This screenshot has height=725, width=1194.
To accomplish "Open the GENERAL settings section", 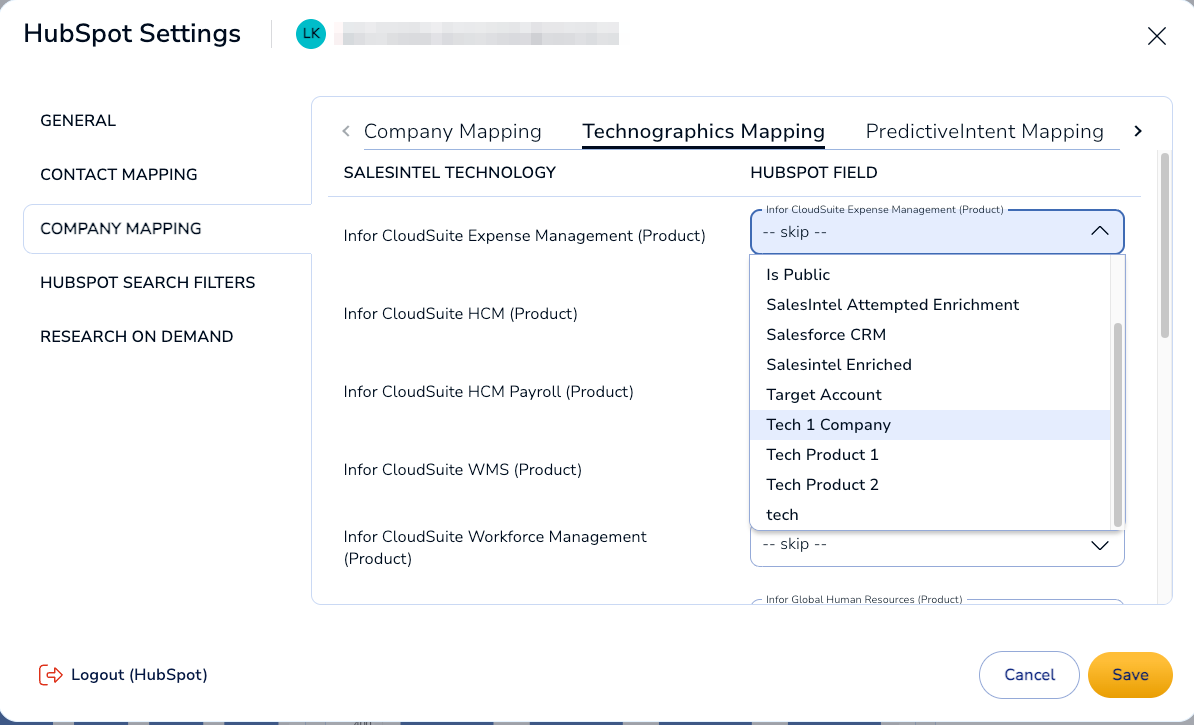I will (x=78, y=120).
